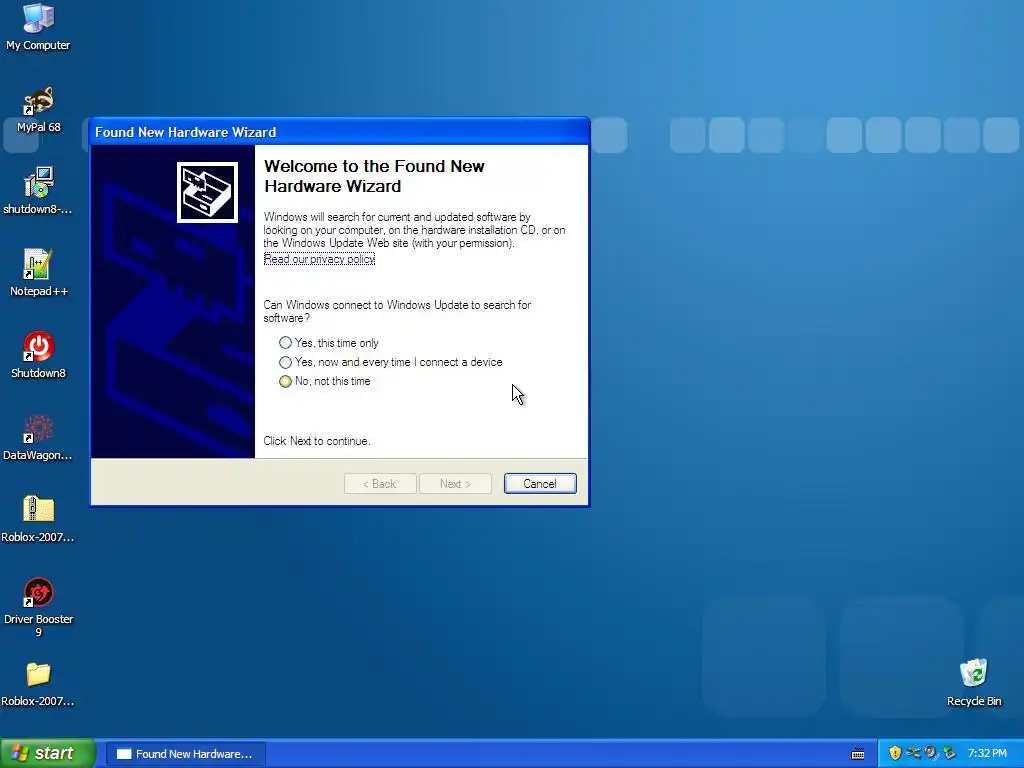Choose 'Yes, now and every time' option
This screenshot has height=768, width=1024.
click(391, 362)
